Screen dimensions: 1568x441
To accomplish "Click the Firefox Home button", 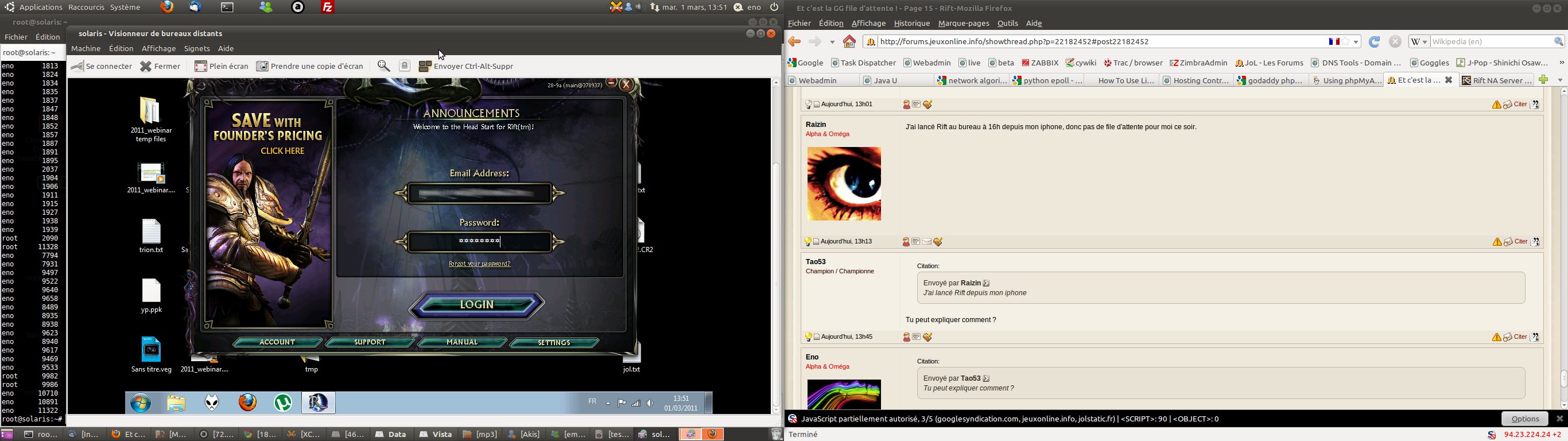I will click(849, 41).
